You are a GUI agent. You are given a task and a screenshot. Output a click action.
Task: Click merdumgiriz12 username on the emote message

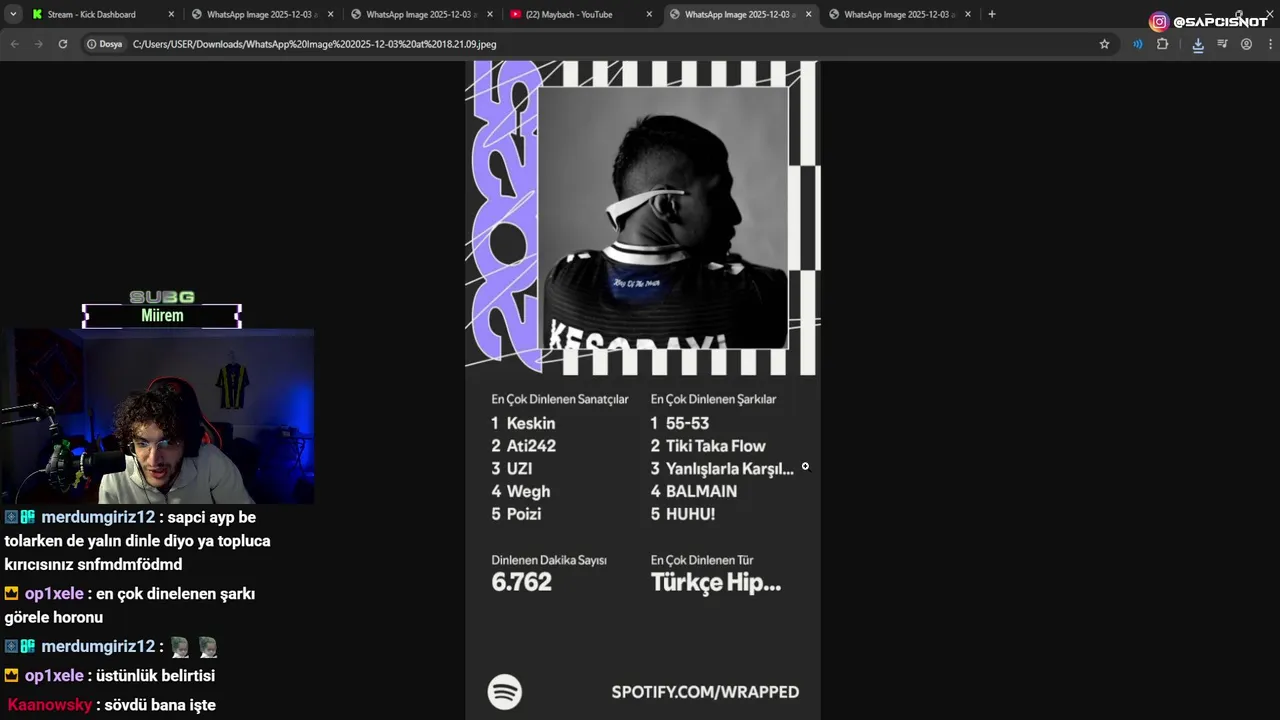(98, 646)
